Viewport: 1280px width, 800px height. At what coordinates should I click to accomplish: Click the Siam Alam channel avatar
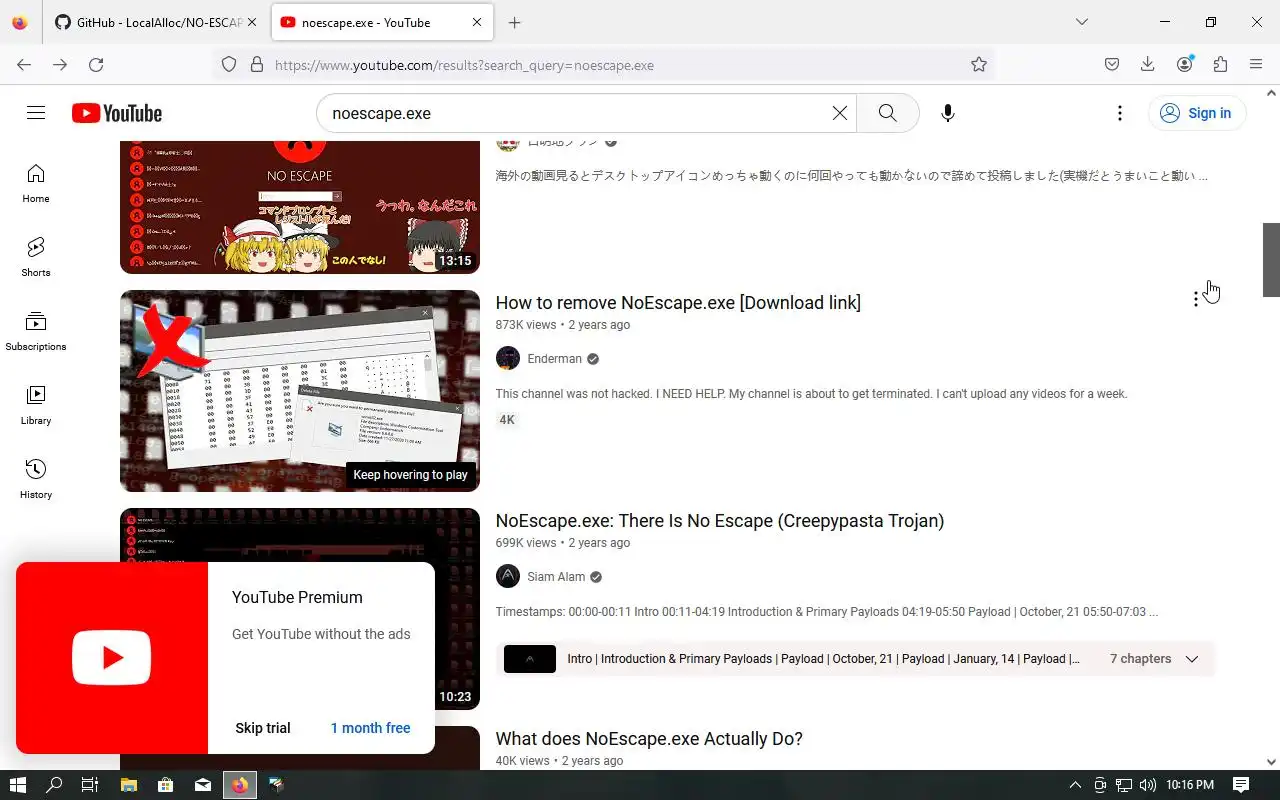coord(508,576)
